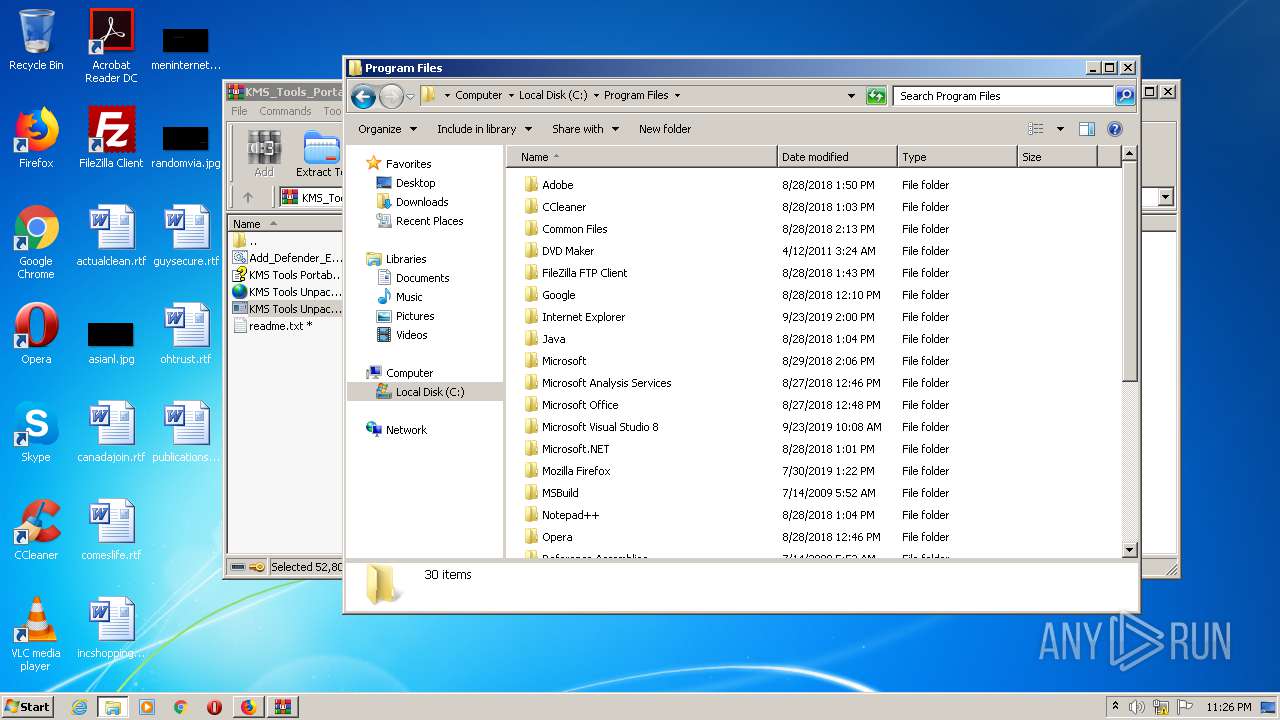1280x720 pixels.
Task: Launch Opera desktop shortcut
Action: (36, 334)
